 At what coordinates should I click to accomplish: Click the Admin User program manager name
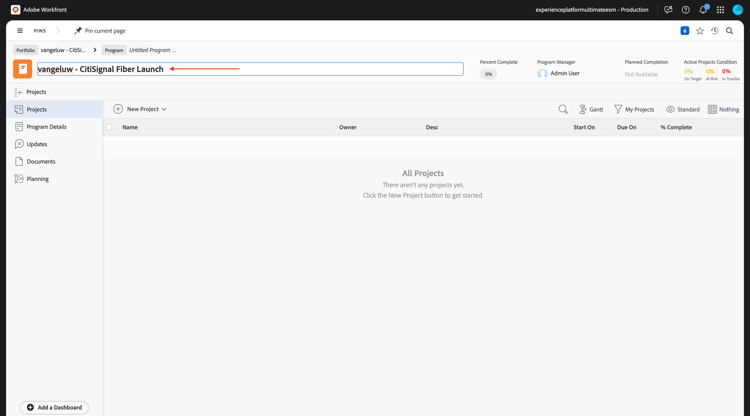click(x=565, y=74)
